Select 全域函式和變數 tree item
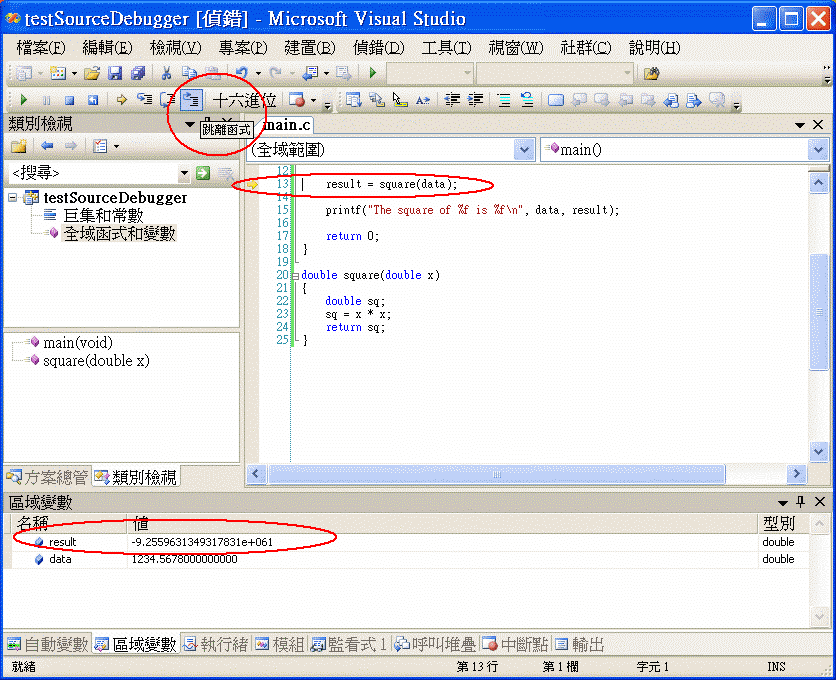 click(119, 234)
